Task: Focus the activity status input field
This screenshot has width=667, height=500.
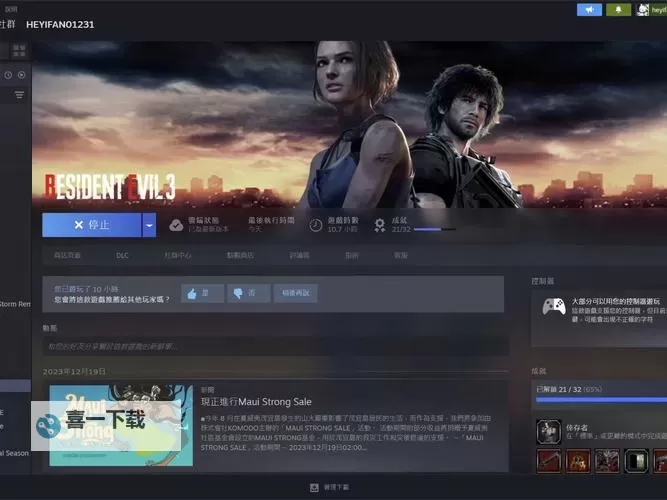Action: (x=275, y=346)
